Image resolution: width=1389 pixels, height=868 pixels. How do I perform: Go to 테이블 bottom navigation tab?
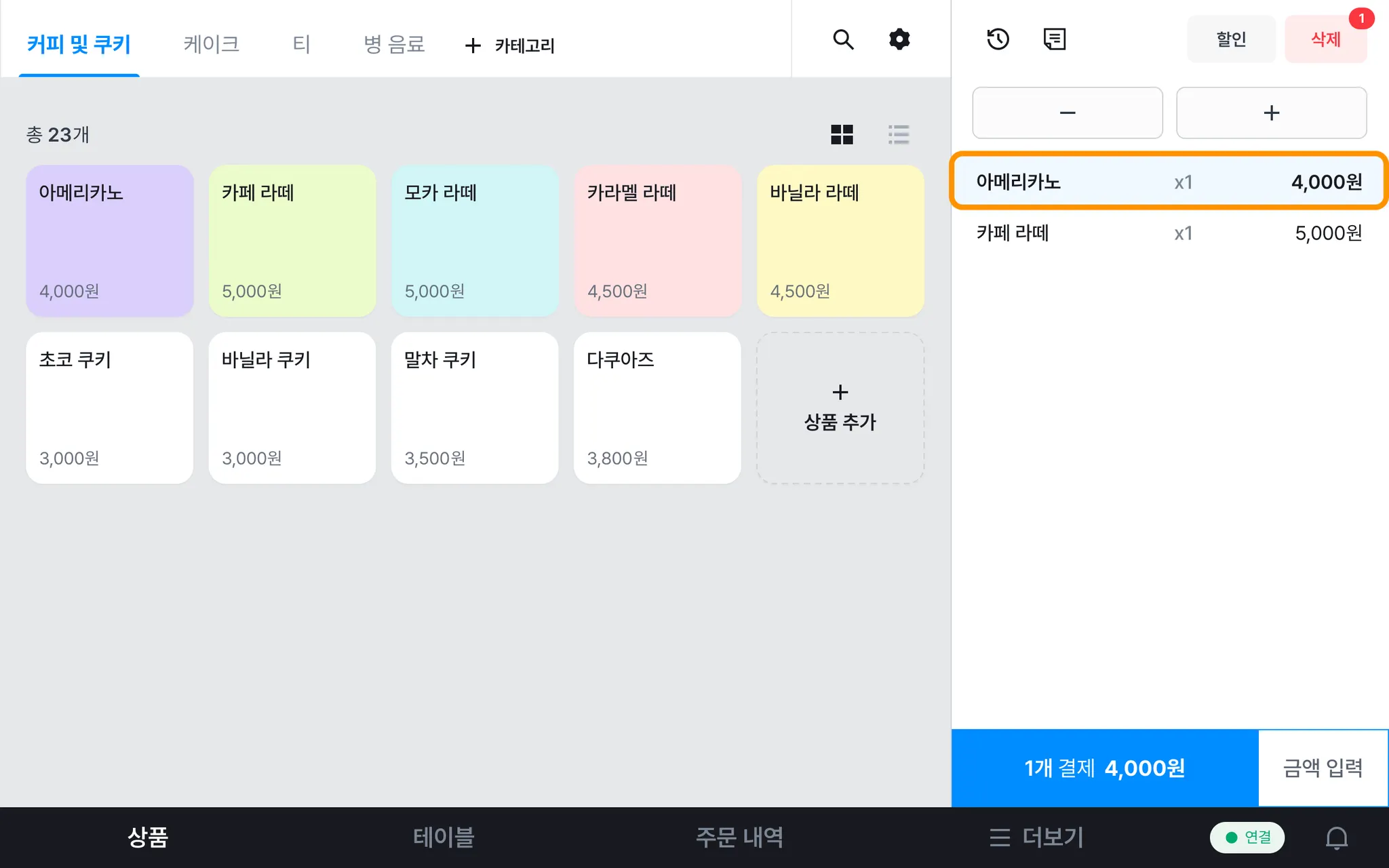444,837
